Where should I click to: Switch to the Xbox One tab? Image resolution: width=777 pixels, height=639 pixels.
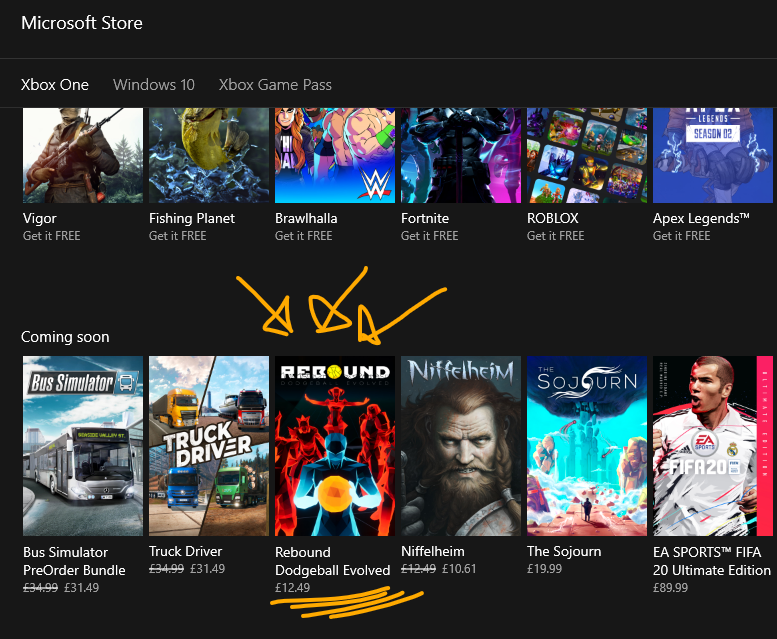[55, 85]
